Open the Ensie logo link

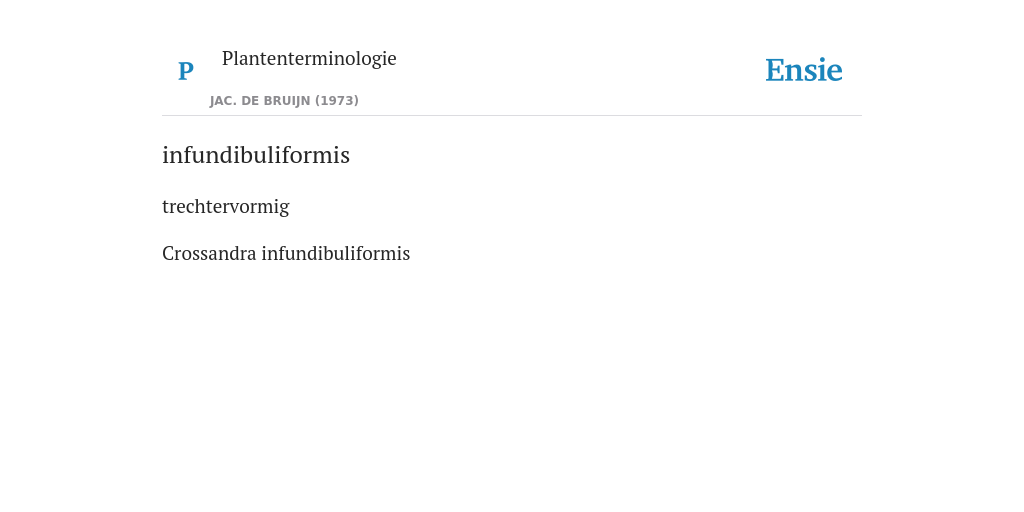804,70
